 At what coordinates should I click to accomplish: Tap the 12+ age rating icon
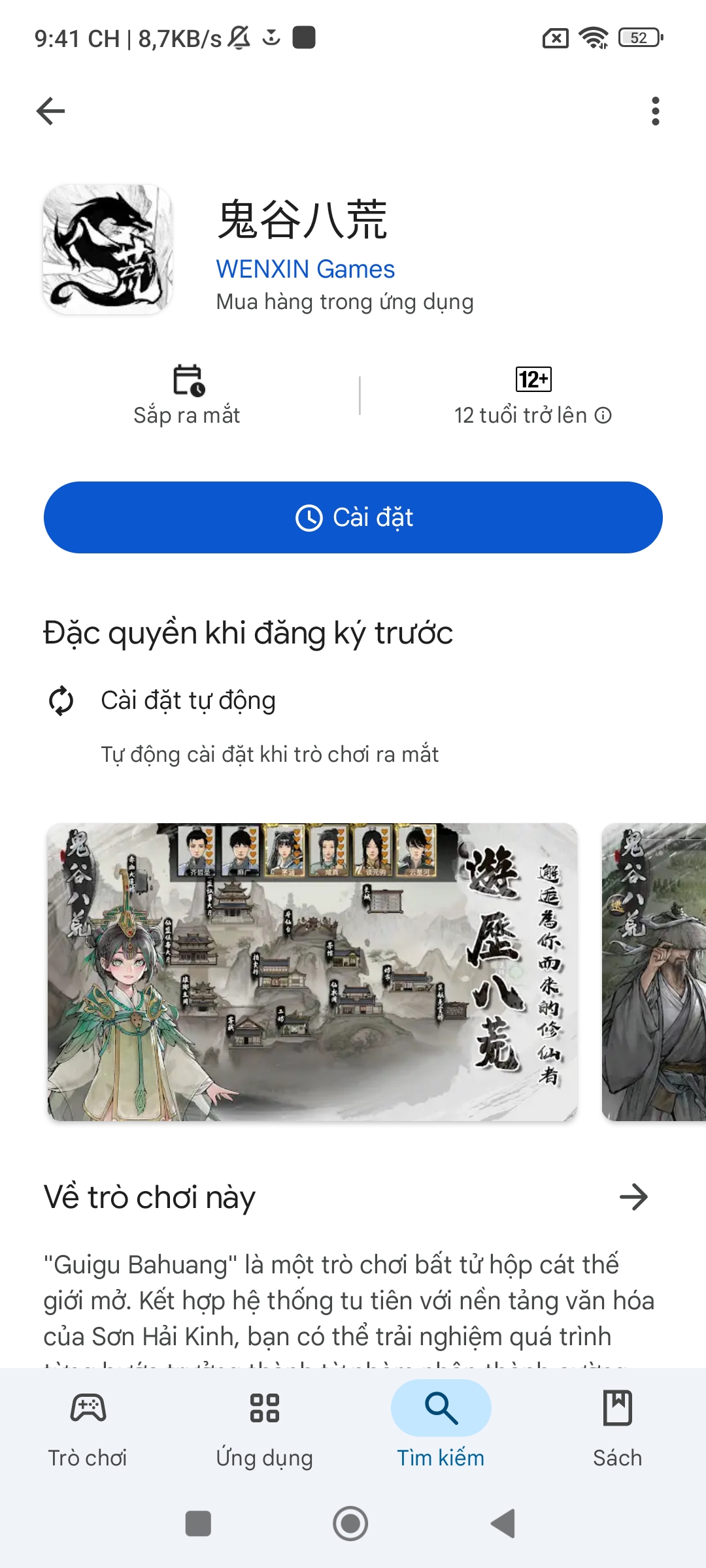[x=533, y=379]
